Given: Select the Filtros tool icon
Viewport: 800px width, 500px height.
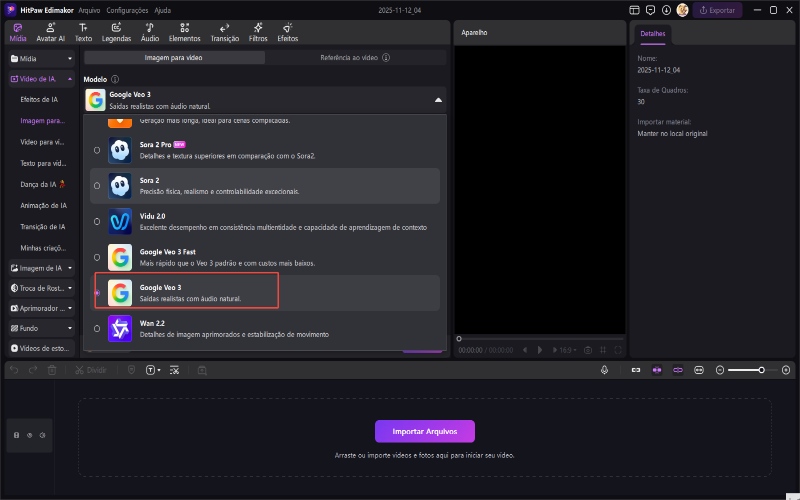Looking at the screenshot, I should (258, 32).
